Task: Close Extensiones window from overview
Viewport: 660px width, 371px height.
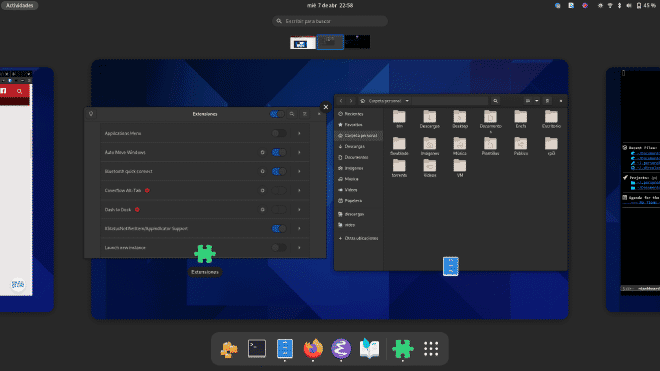Action: 325,107
